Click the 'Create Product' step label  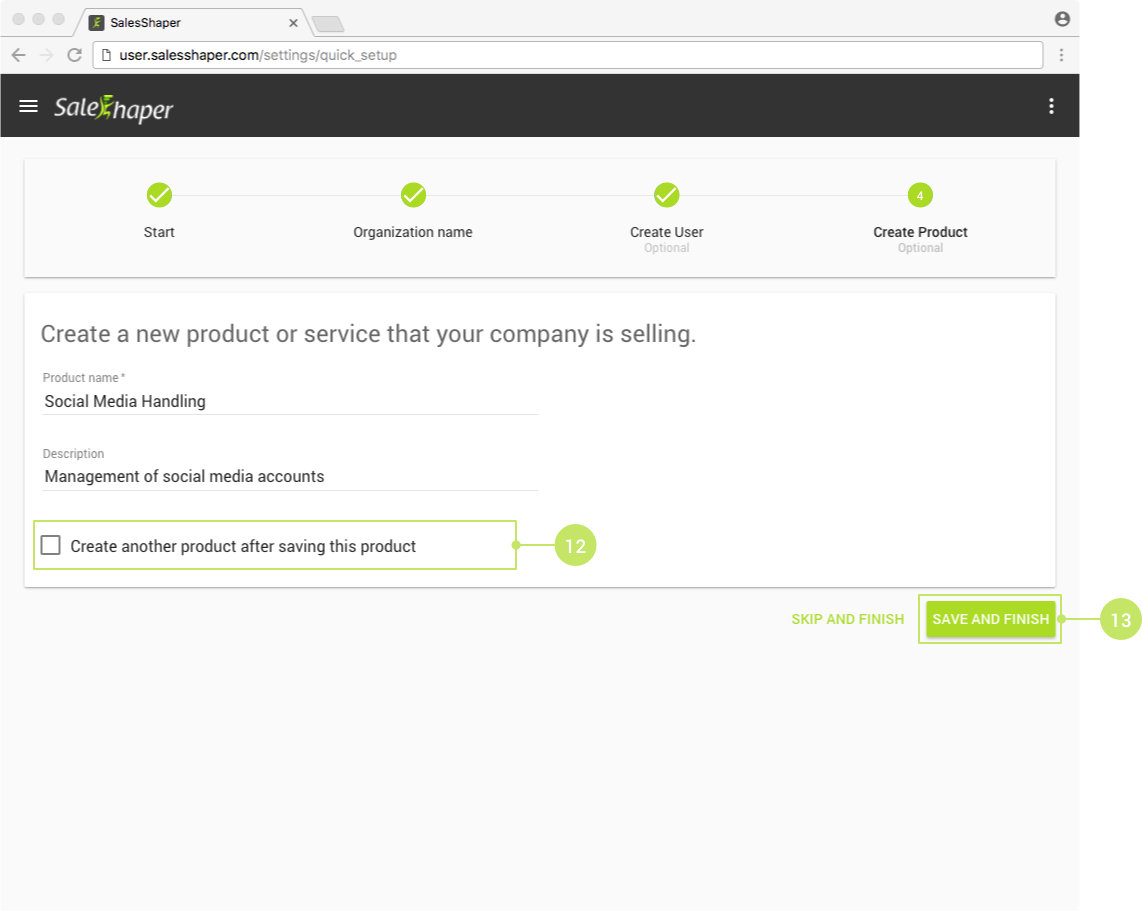920,232
